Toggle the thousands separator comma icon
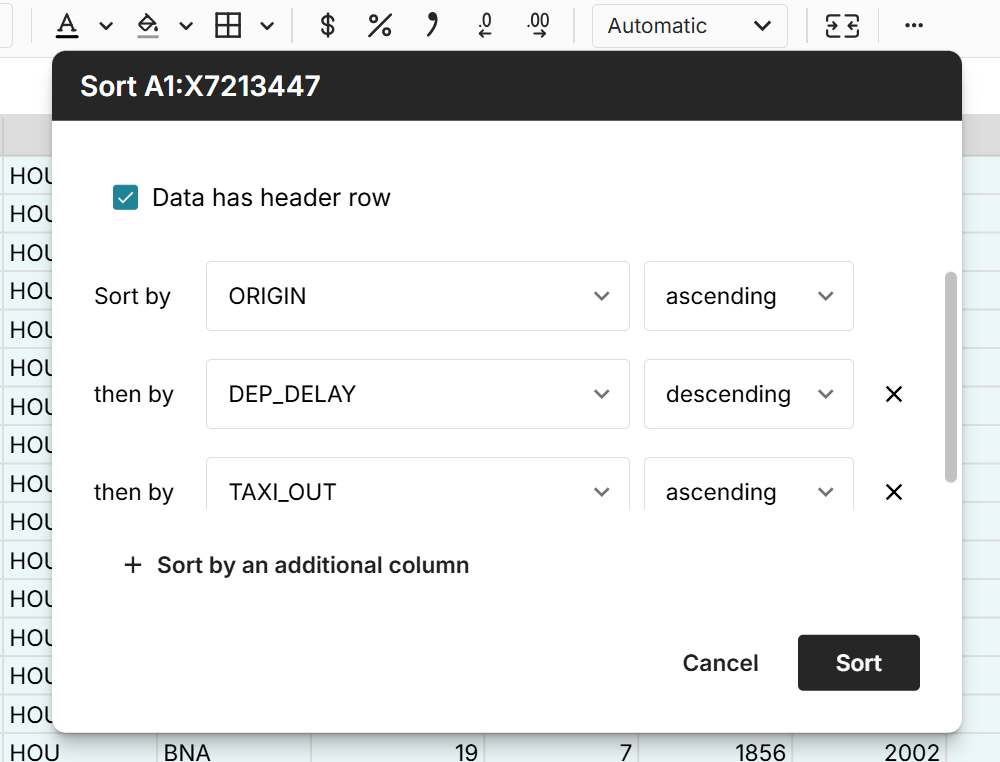Screen dimensions: 1000x762 coord(432,26)
